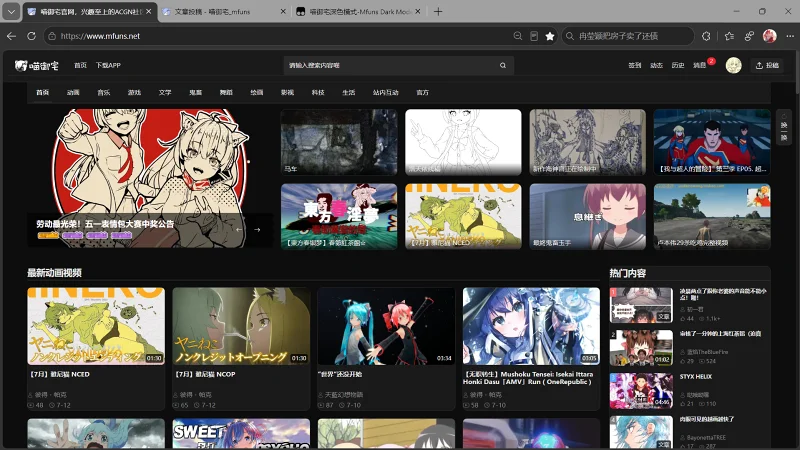Viewport: 800px width, 450px height.
Task: Click the browser sidebar search box
Action: tap(628, 36)
